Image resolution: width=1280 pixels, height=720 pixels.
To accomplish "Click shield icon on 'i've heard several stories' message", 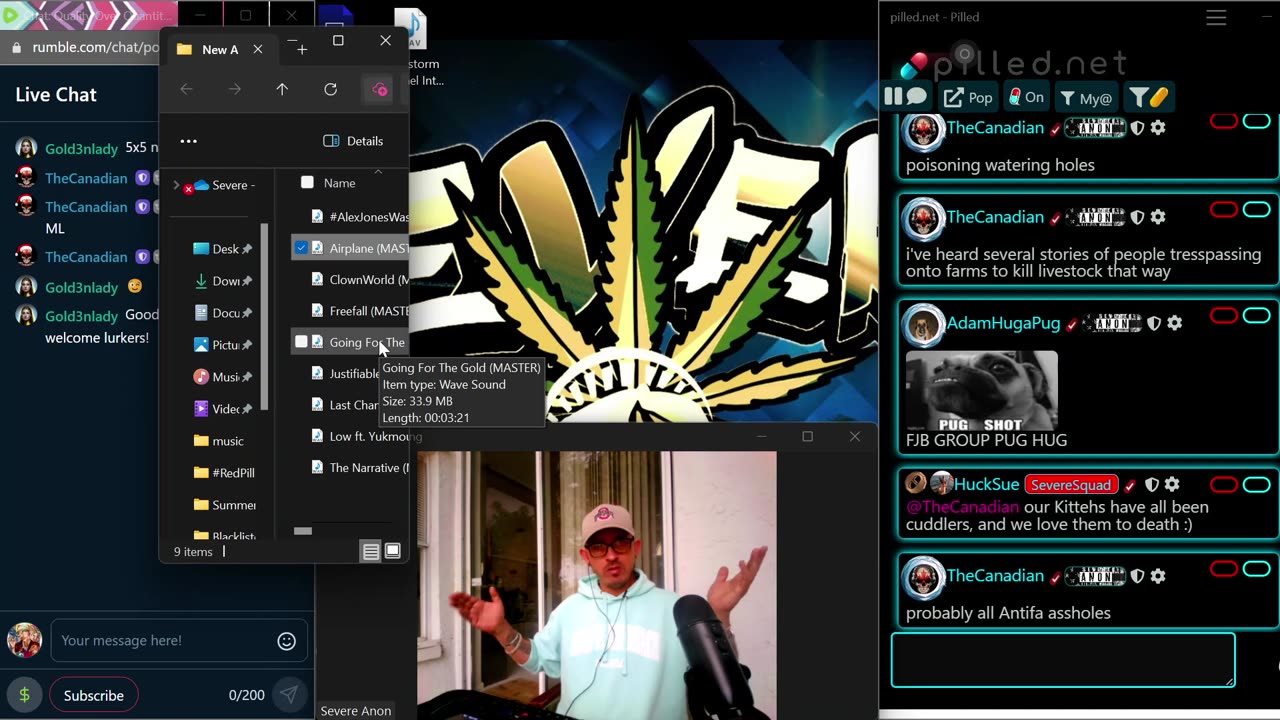I will coord(1137,217).
